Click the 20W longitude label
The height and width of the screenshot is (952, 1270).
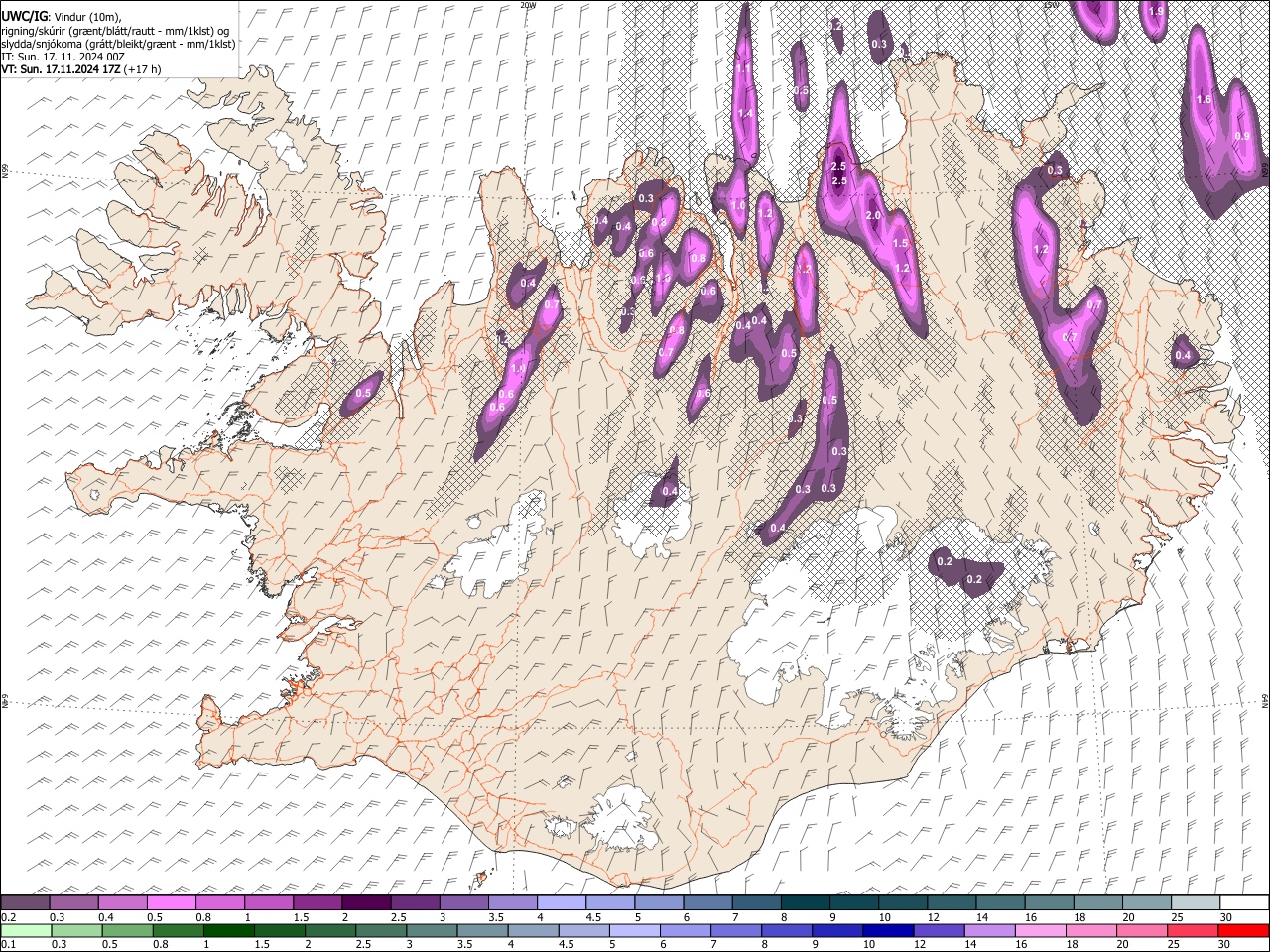tap(527, 5)
